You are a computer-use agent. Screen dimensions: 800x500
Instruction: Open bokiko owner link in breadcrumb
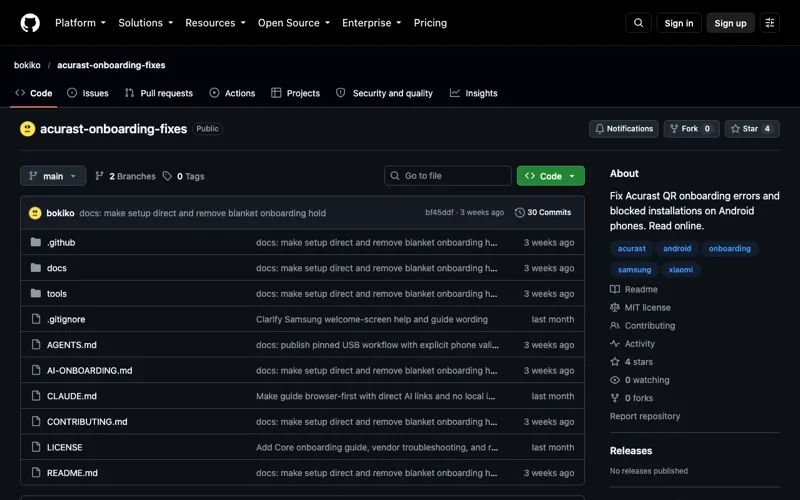pos(27,65)
